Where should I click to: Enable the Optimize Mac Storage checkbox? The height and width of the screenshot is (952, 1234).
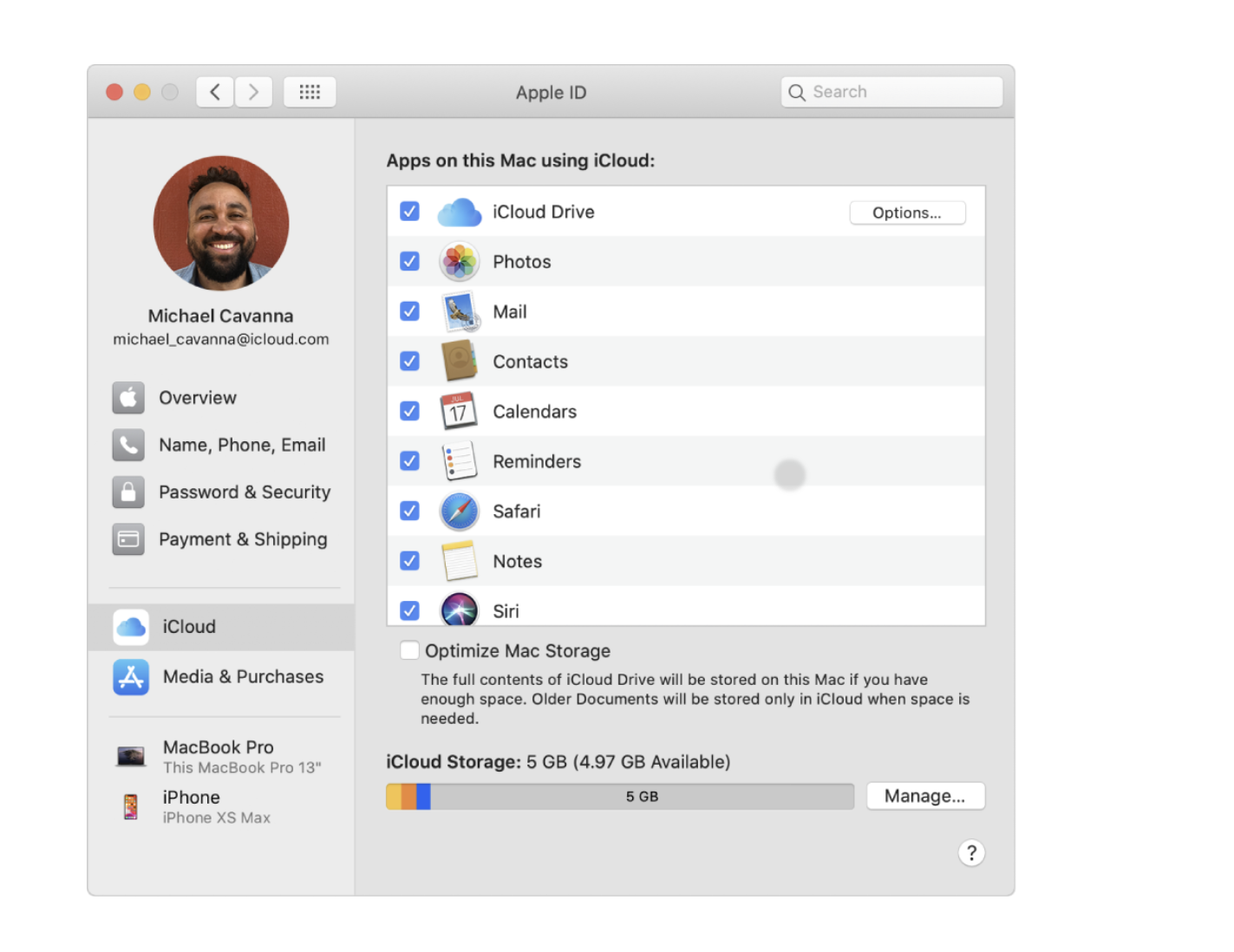click(x=409, y=650)
